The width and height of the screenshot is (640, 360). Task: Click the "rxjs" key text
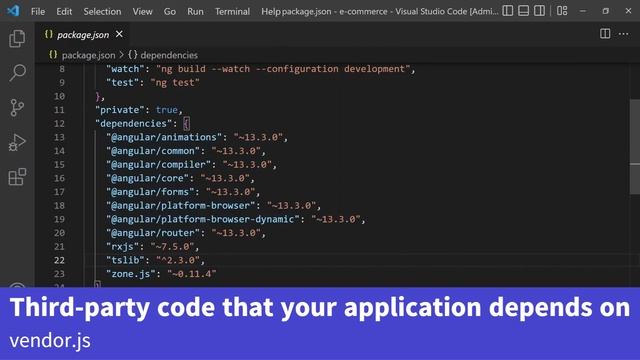[x=122, y=247]
